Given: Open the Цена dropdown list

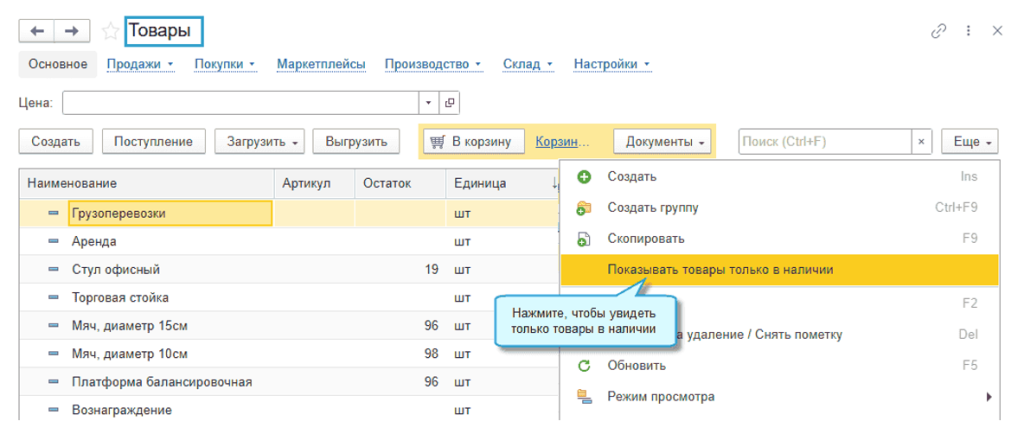Looking at the screenshot, I should click(429, 102).
